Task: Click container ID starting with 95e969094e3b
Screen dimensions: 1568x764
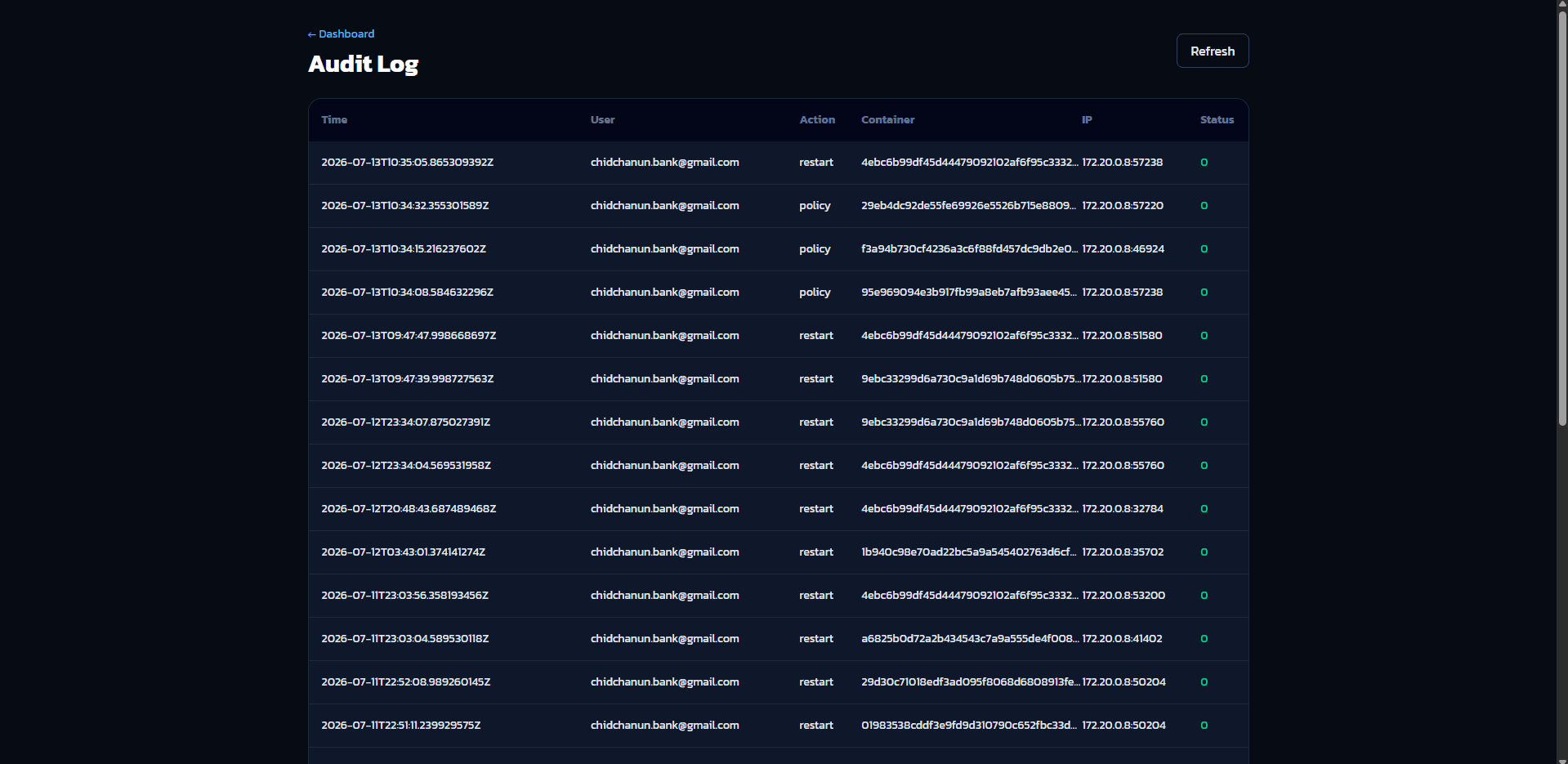Action: pyautogui.click(x=969, y=293)
